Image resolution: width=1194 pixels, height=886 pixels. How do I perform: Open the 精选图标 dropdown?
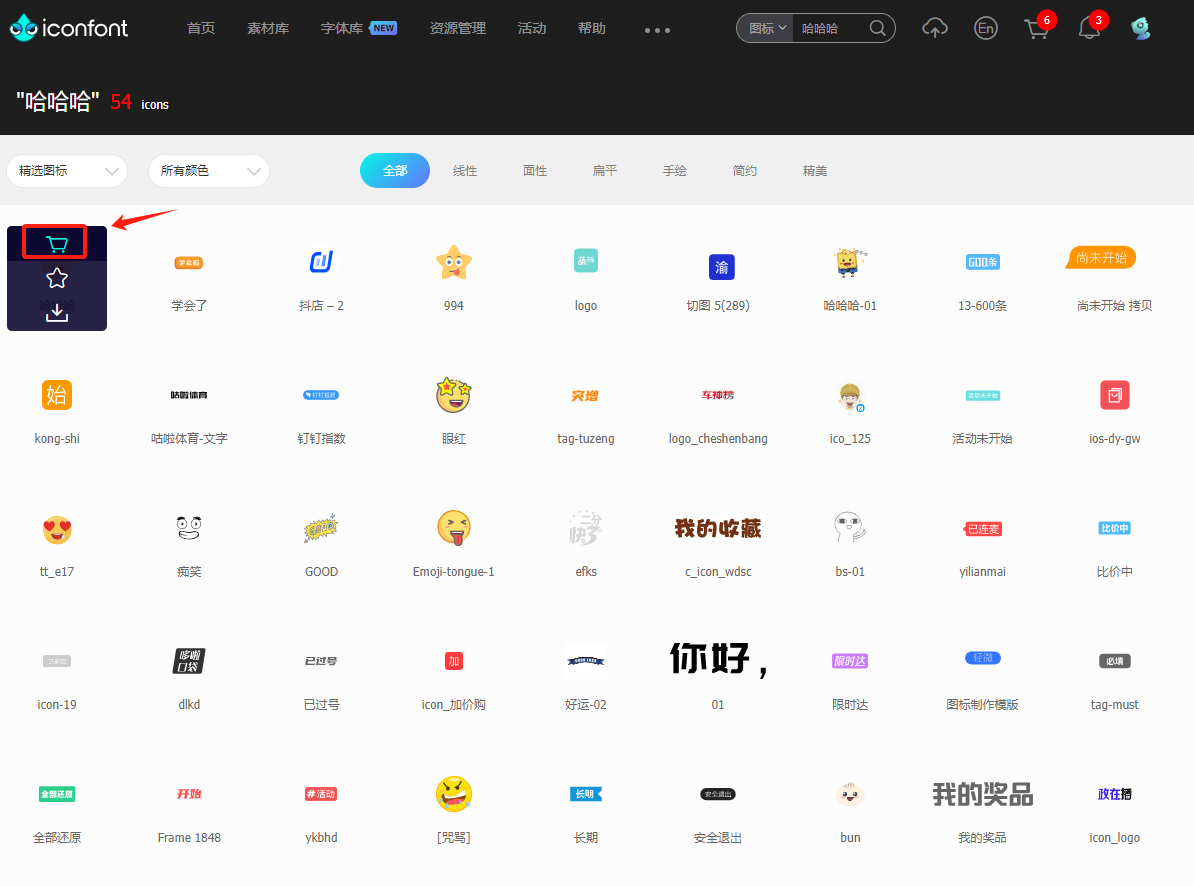coord(66,171)
